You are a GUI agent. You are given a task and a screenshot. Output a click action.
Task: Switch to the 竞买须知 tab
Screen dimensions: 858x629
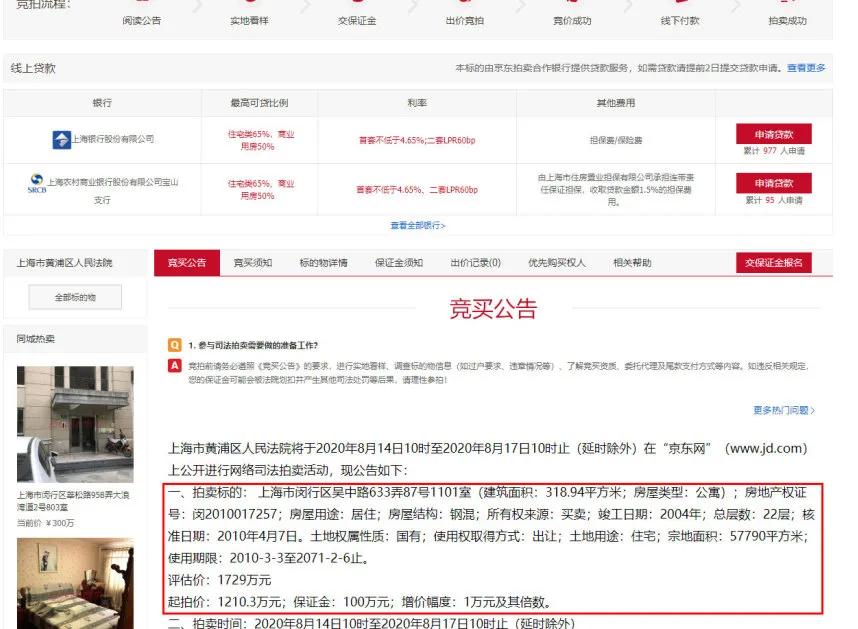tap(252, 261)
